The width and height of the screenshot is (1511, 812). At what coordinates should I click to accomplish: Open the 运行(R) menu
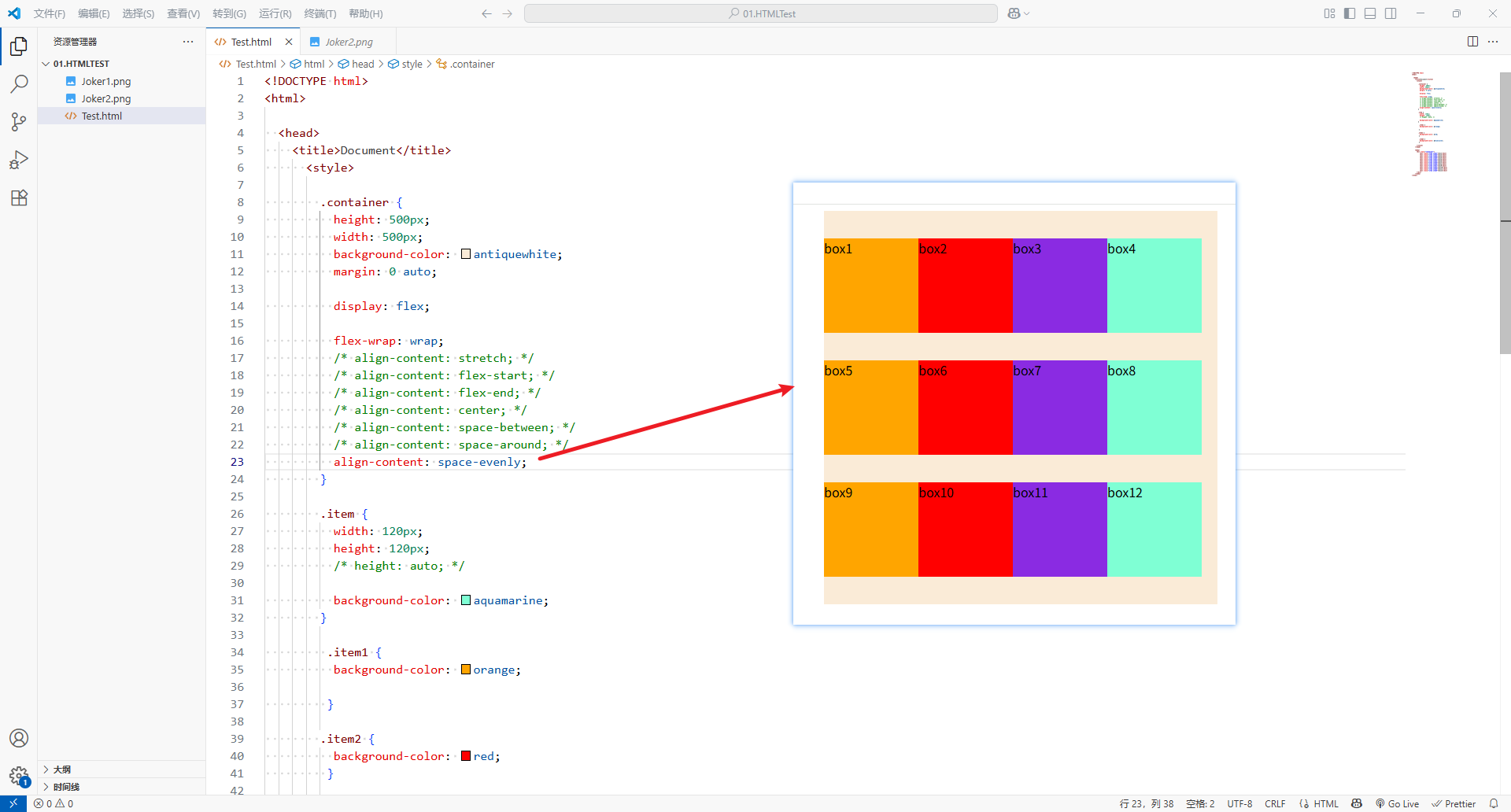tap(275, 13)
